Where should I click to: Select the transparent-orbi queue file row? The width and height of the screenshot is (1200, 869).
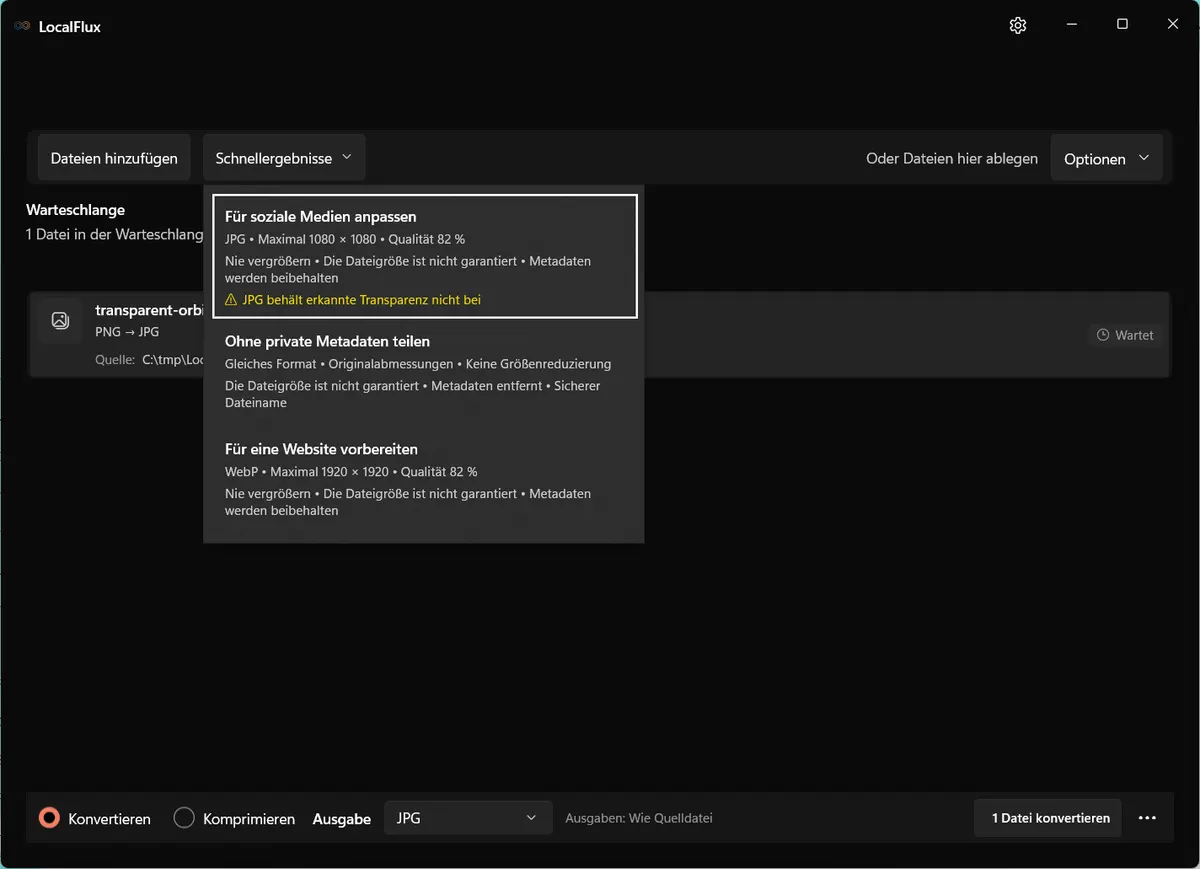(600, 335)
